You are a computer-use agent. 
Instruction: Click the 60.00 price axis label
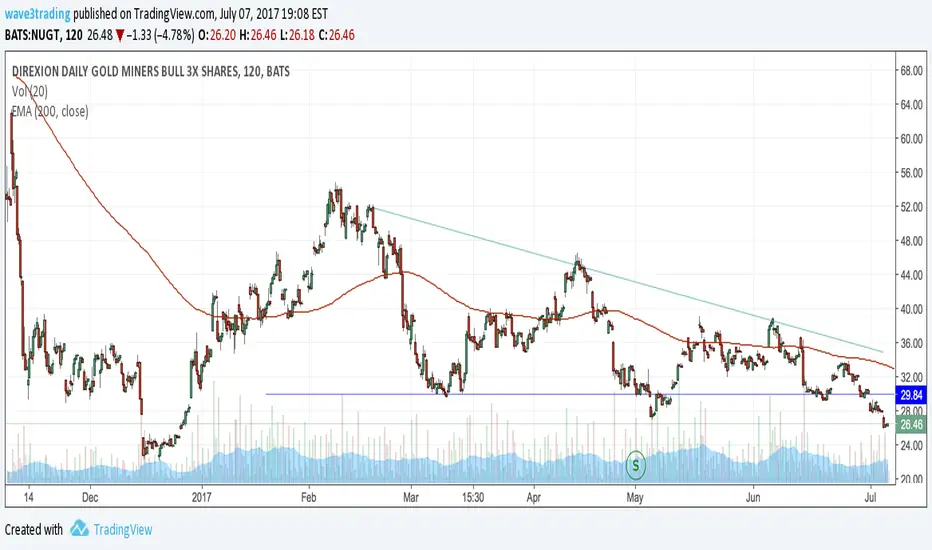pos(911,139)
